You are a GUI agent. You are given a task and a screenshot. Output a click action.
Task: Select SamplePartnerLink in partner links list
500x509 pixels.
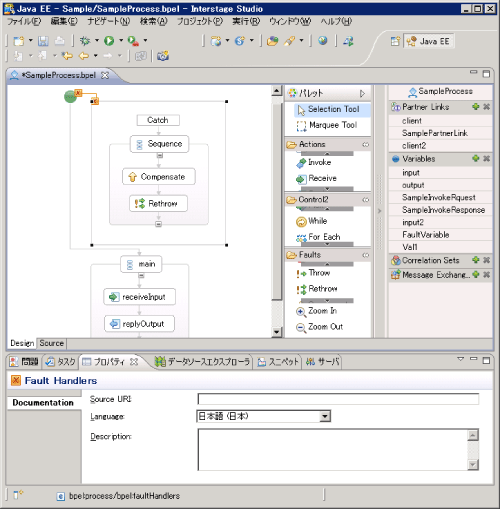[435, 133]
